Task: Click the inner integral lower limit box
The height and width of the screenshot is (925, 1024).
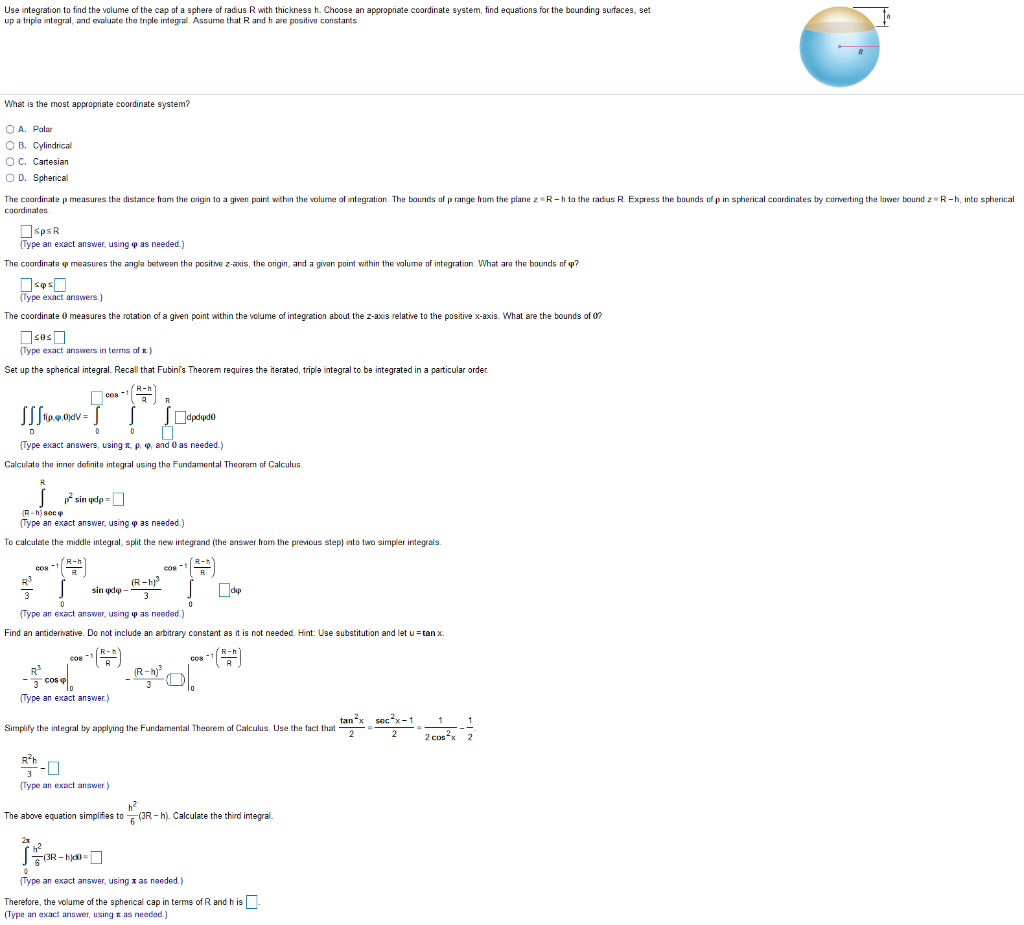Action: click(167, 433)
